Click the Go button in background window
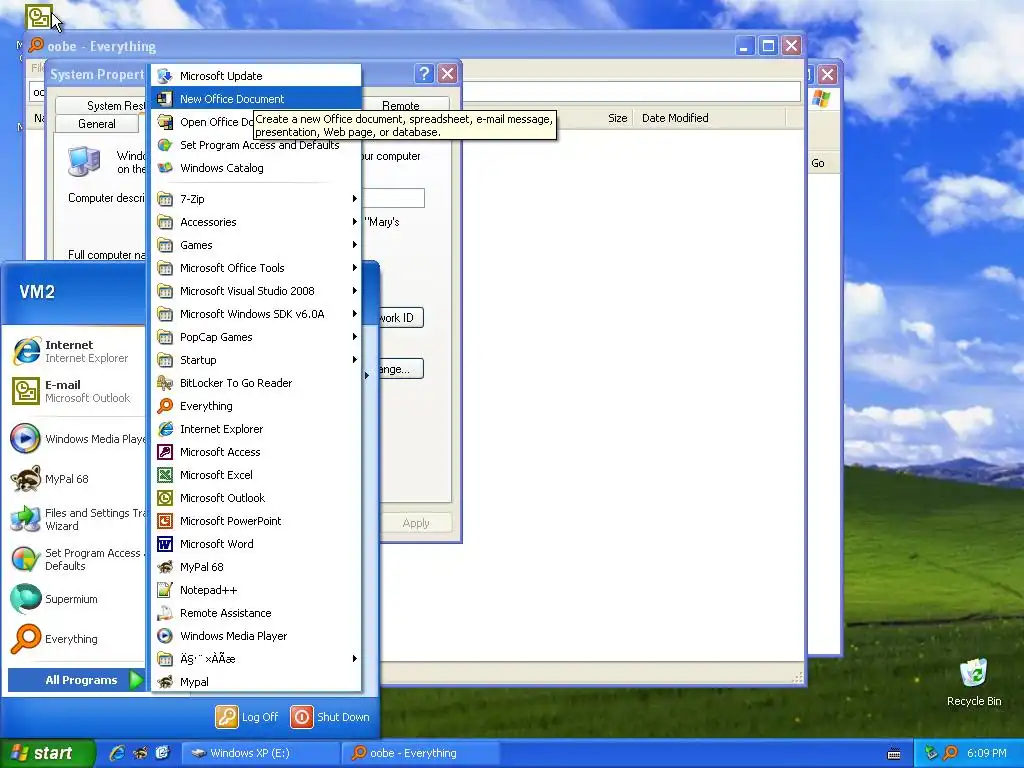The image size is (1024, 768). (818, 163)
